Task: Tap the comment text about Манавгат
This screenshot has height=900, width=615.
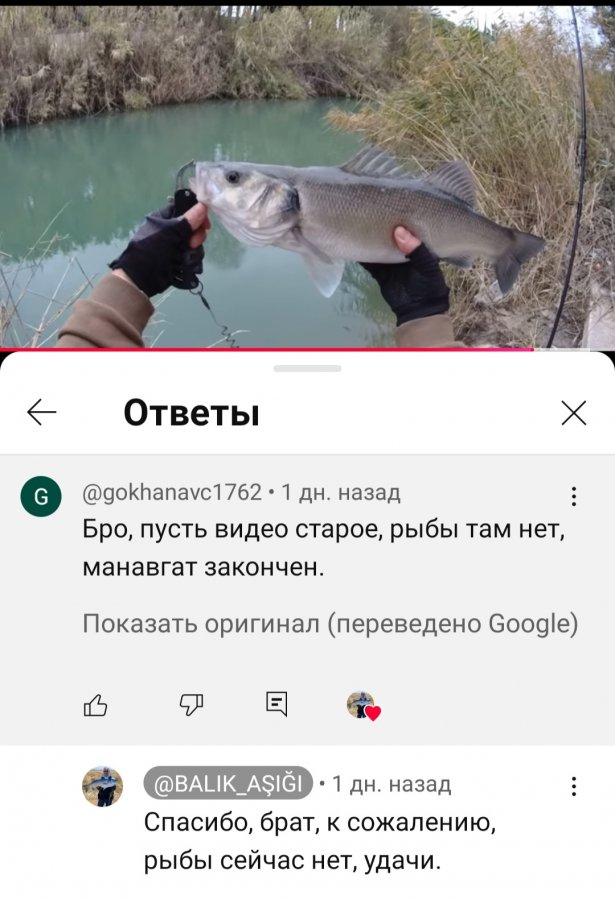Action: click(x=324, y=548)
